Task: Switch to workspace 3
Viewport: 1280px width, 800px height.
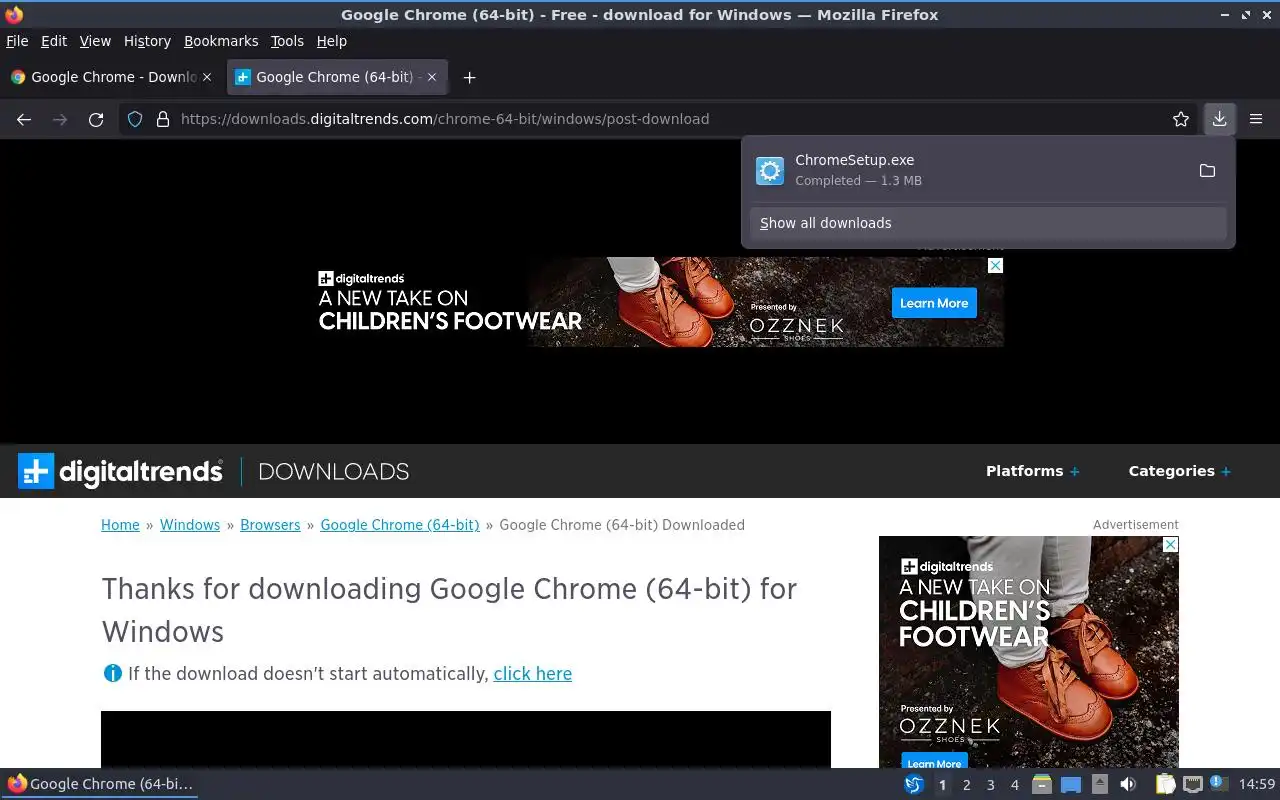Action: coord(991,785)
